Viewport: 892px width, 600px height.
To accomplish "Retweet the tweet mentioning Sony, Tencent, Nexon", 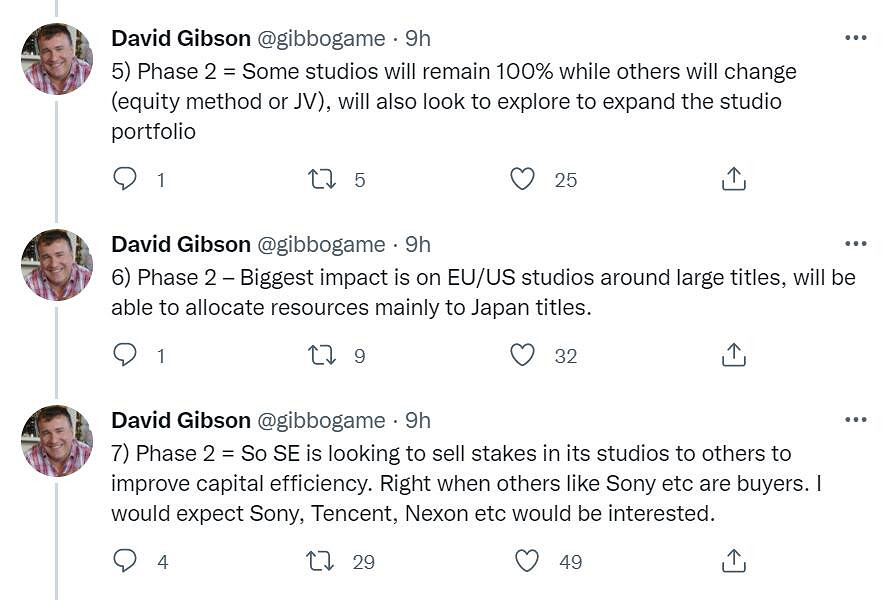I will point(322,561).
